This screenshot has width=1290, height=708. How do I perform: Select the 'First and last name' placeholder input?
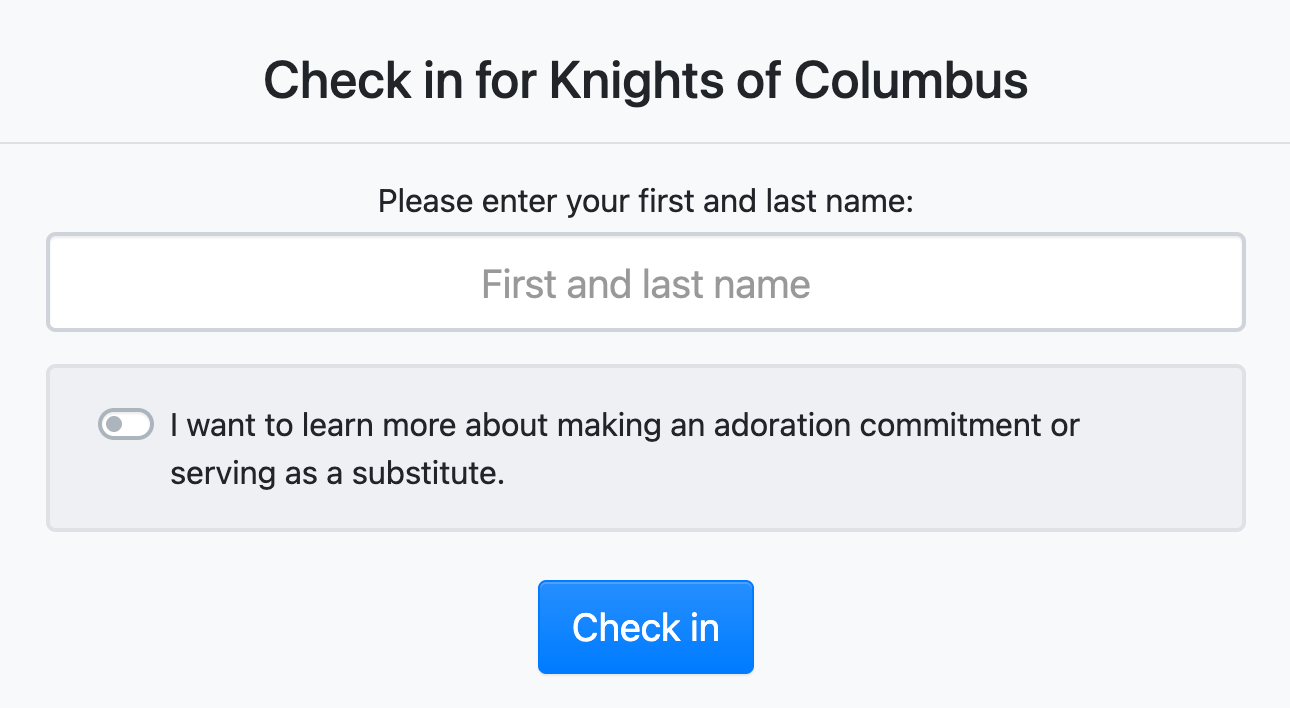click(x=645, y=283)
